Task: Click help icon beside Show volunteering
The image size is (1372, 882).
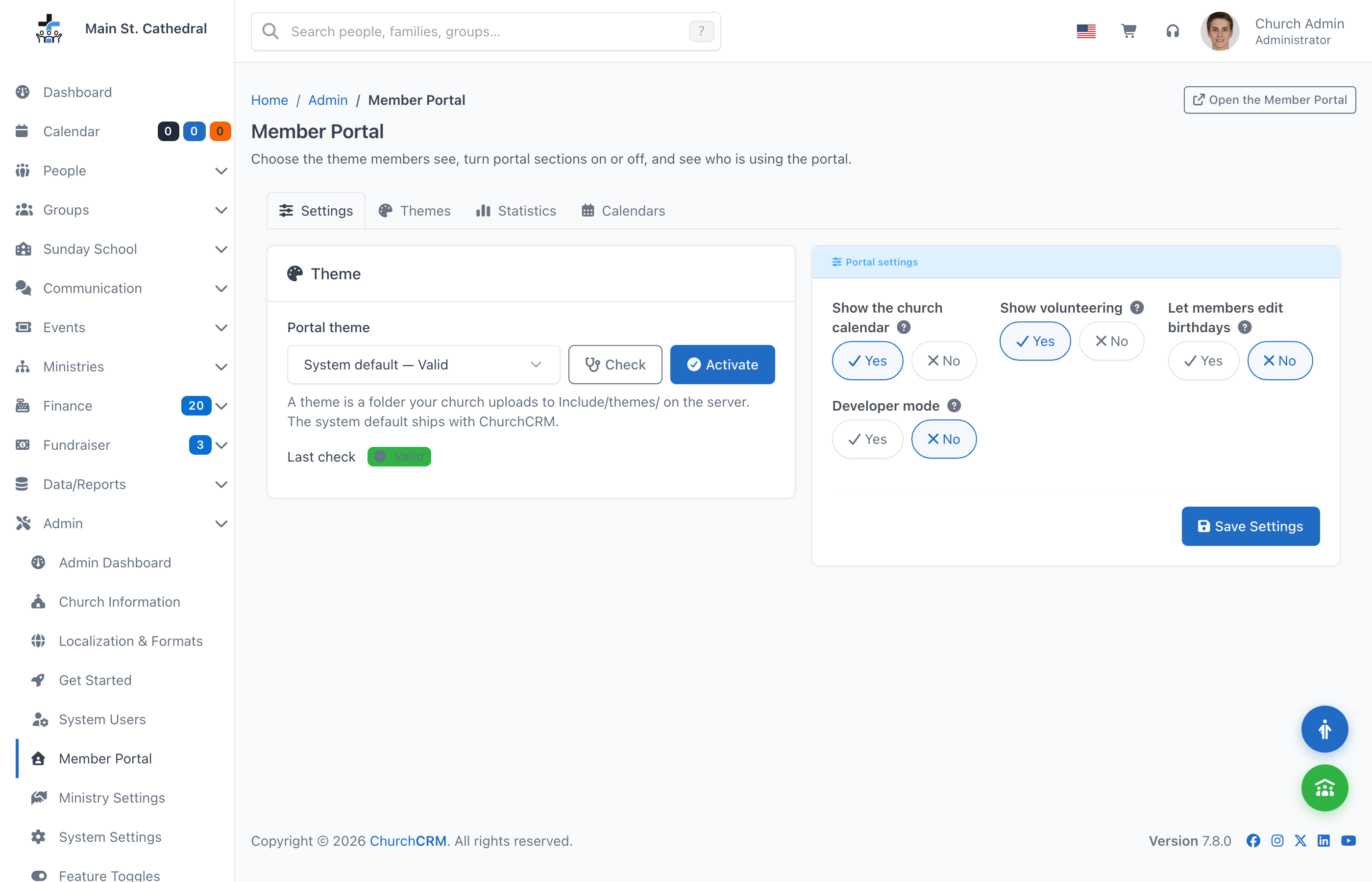Action: click(x=1137, y=308)
